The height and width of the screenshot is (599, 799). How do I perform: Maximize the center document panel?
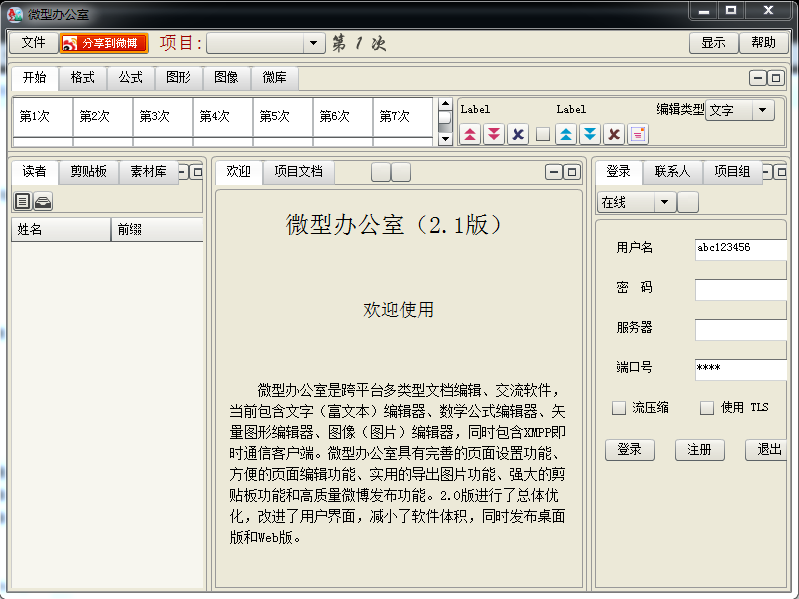[x=572, y=172]
